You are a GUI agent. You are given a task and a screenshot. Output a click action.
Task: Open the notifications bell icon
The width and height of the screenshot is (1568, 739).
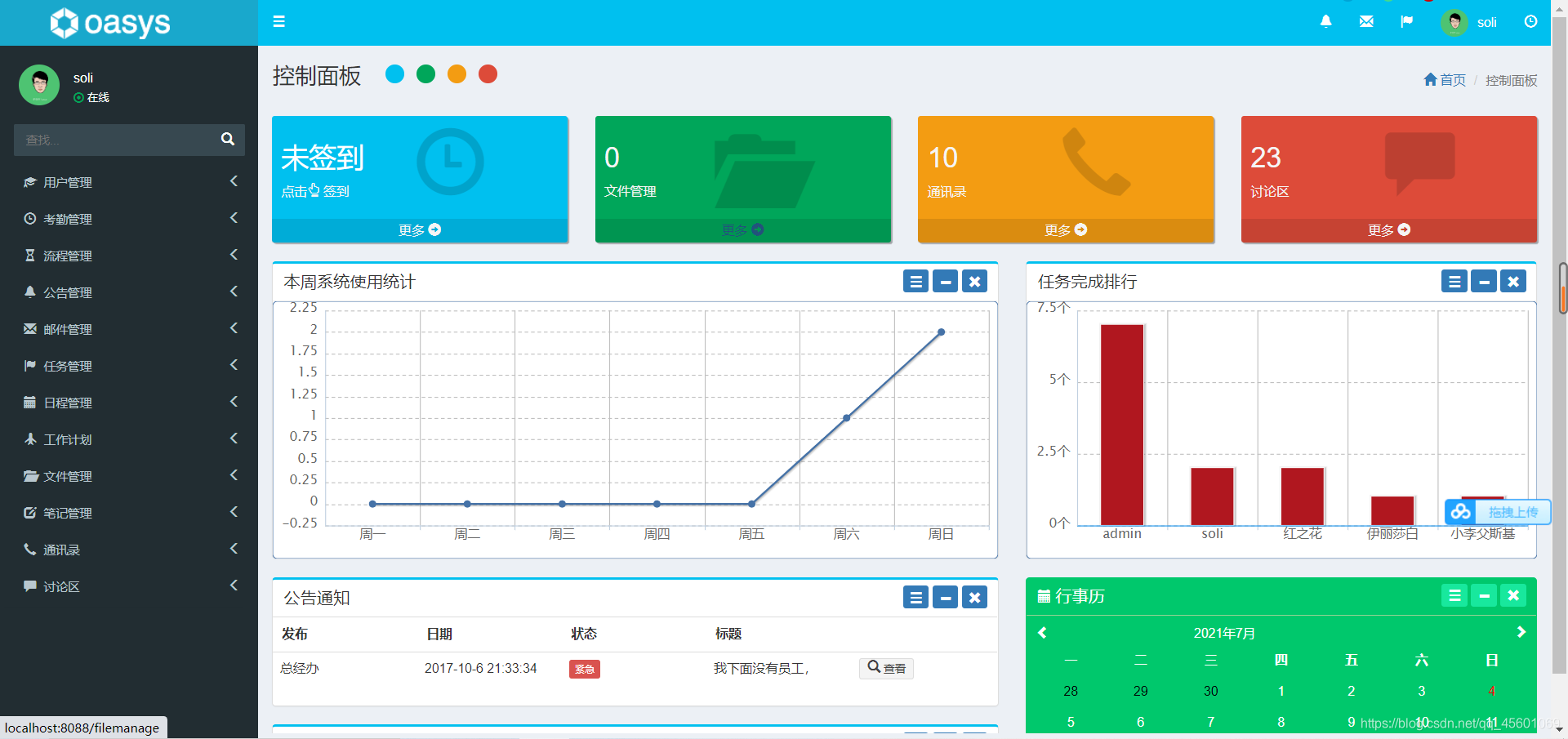(1325, 21)
